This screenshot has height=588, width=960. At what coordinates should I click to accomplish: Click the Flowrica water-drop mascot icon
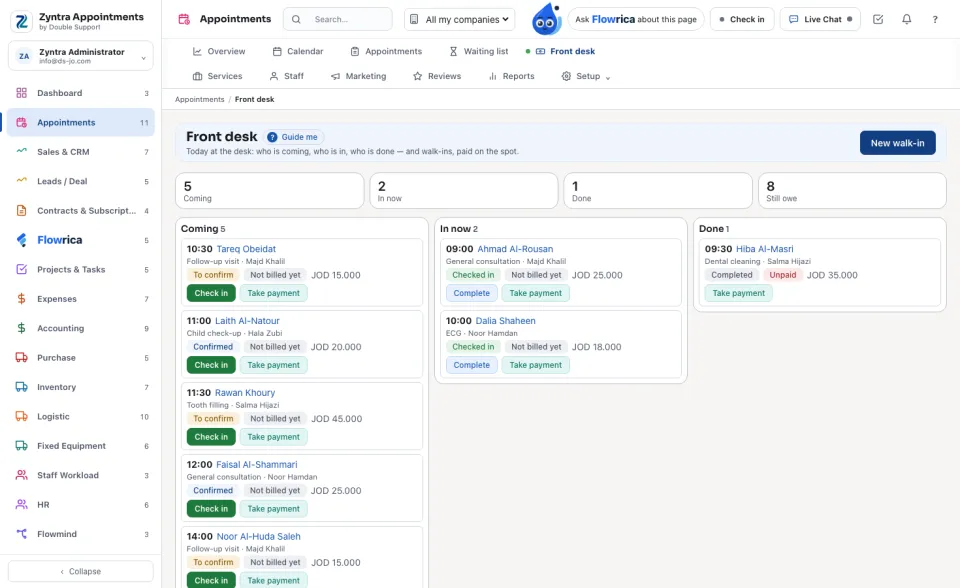pos(546,19)
